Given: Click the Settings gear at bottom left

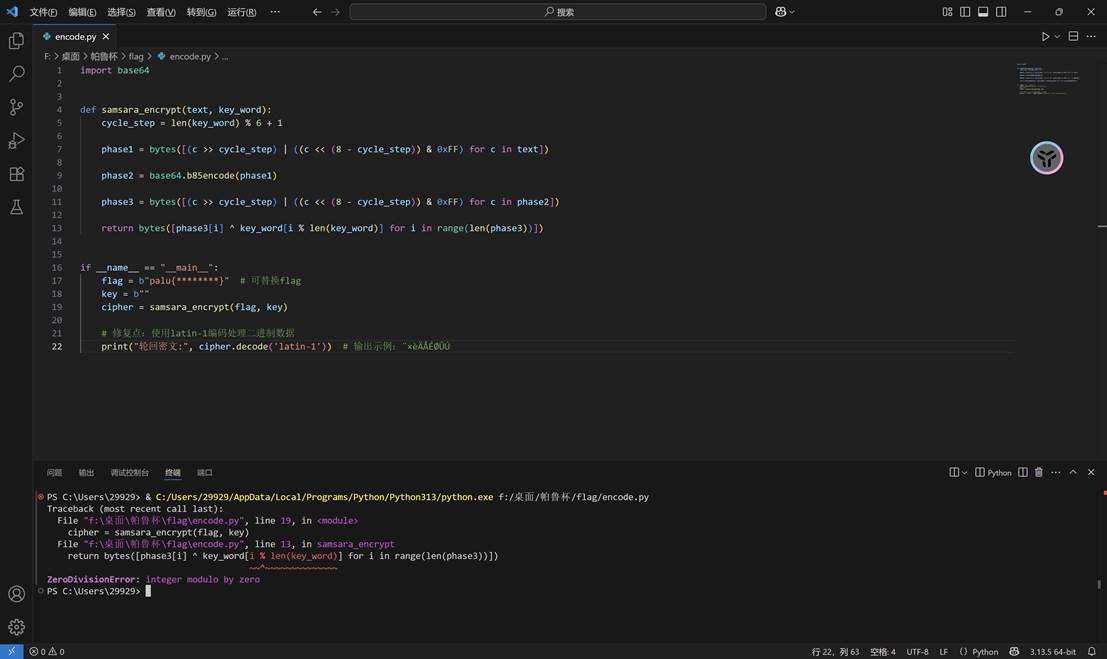Looking at the screenshot, I should point(15,627).
